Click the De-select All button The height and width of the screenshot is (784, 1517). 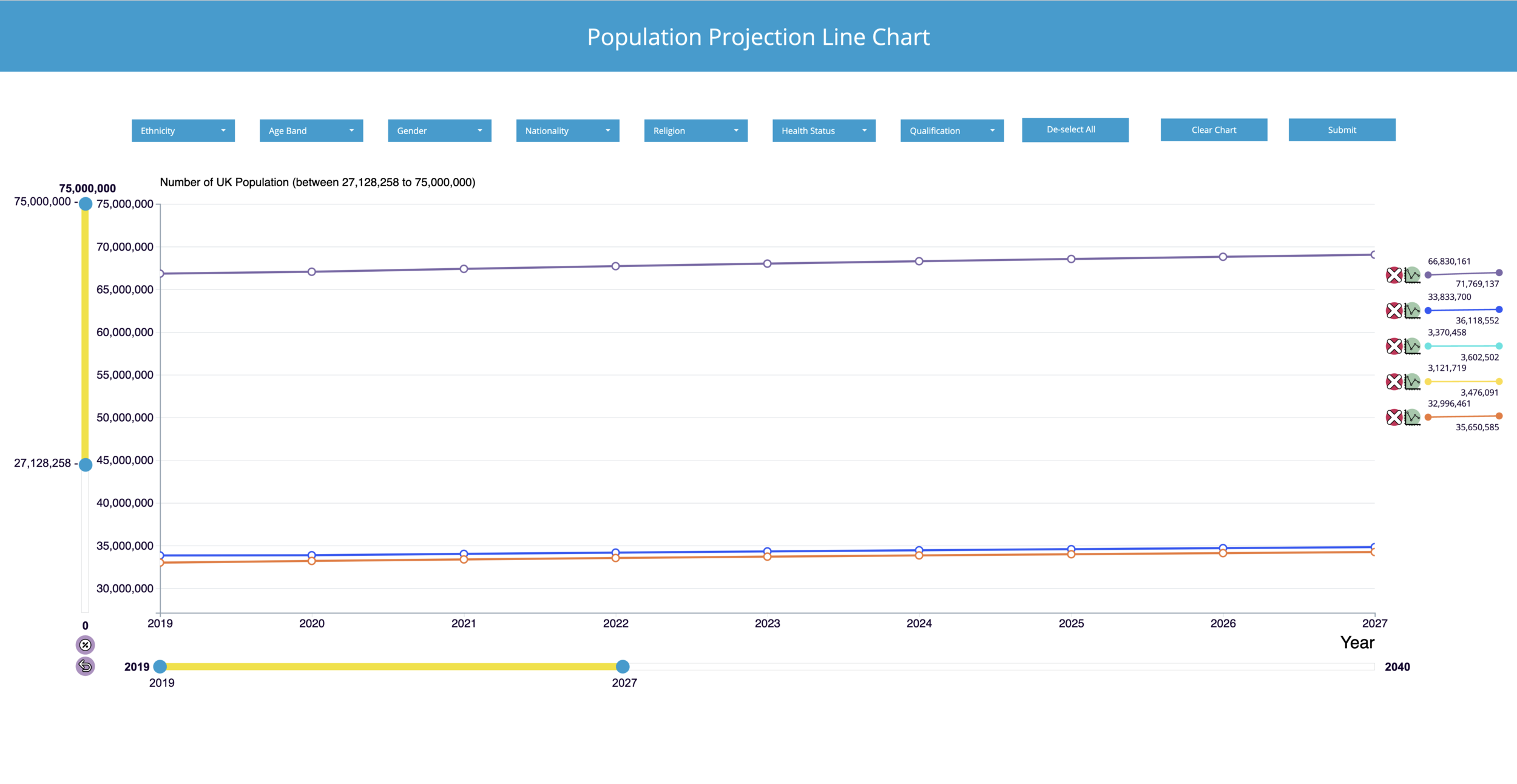pos(1075,130)
